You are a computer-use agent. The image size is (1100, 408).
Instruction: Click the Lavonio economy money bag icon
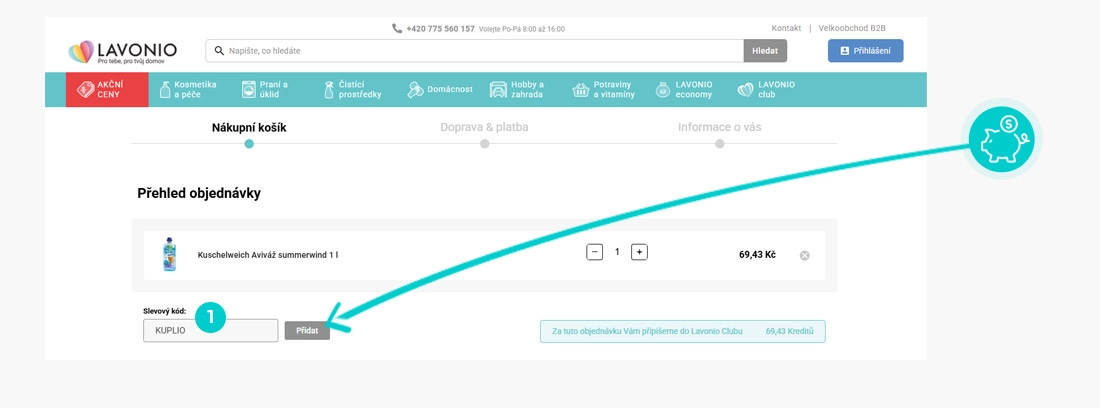[663, 89]
